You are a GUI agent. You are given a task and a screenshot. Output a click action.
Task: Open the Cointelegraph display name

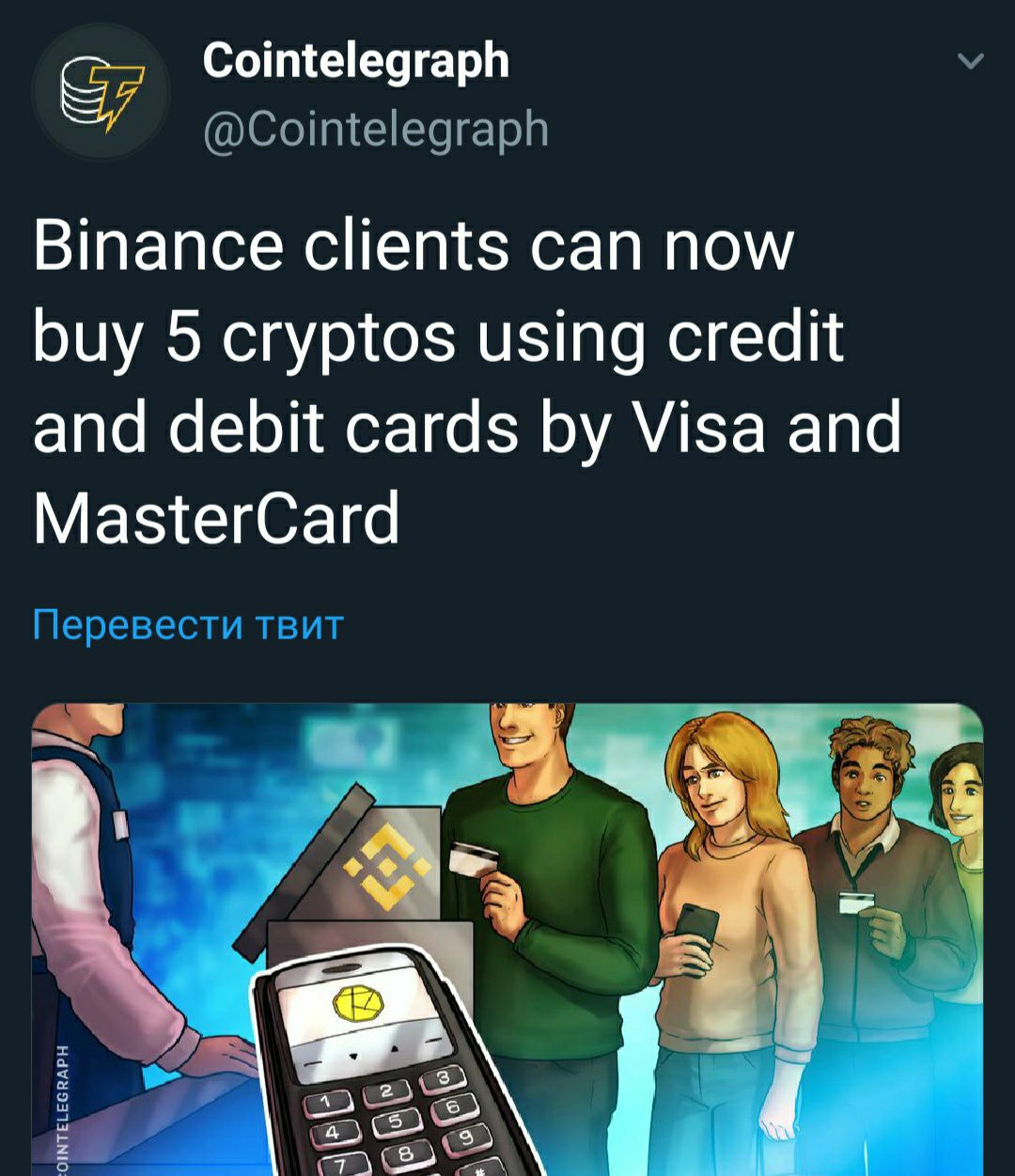click(x=355, y=62)
